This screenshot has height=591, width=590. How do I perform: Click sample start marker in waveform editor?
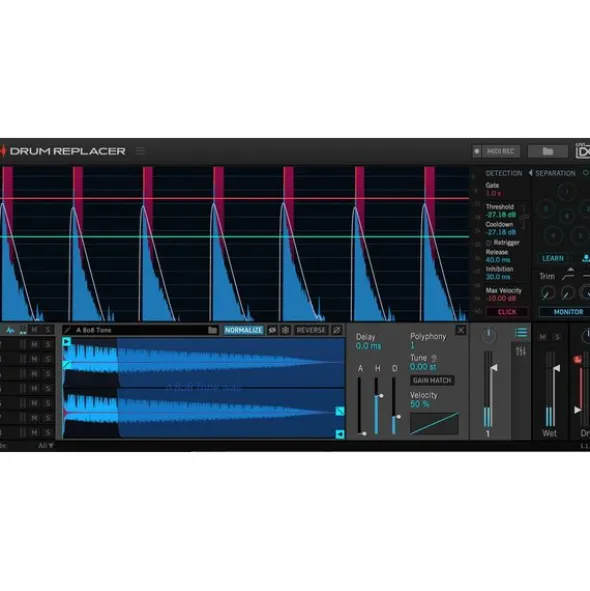[x=67, y=341]
